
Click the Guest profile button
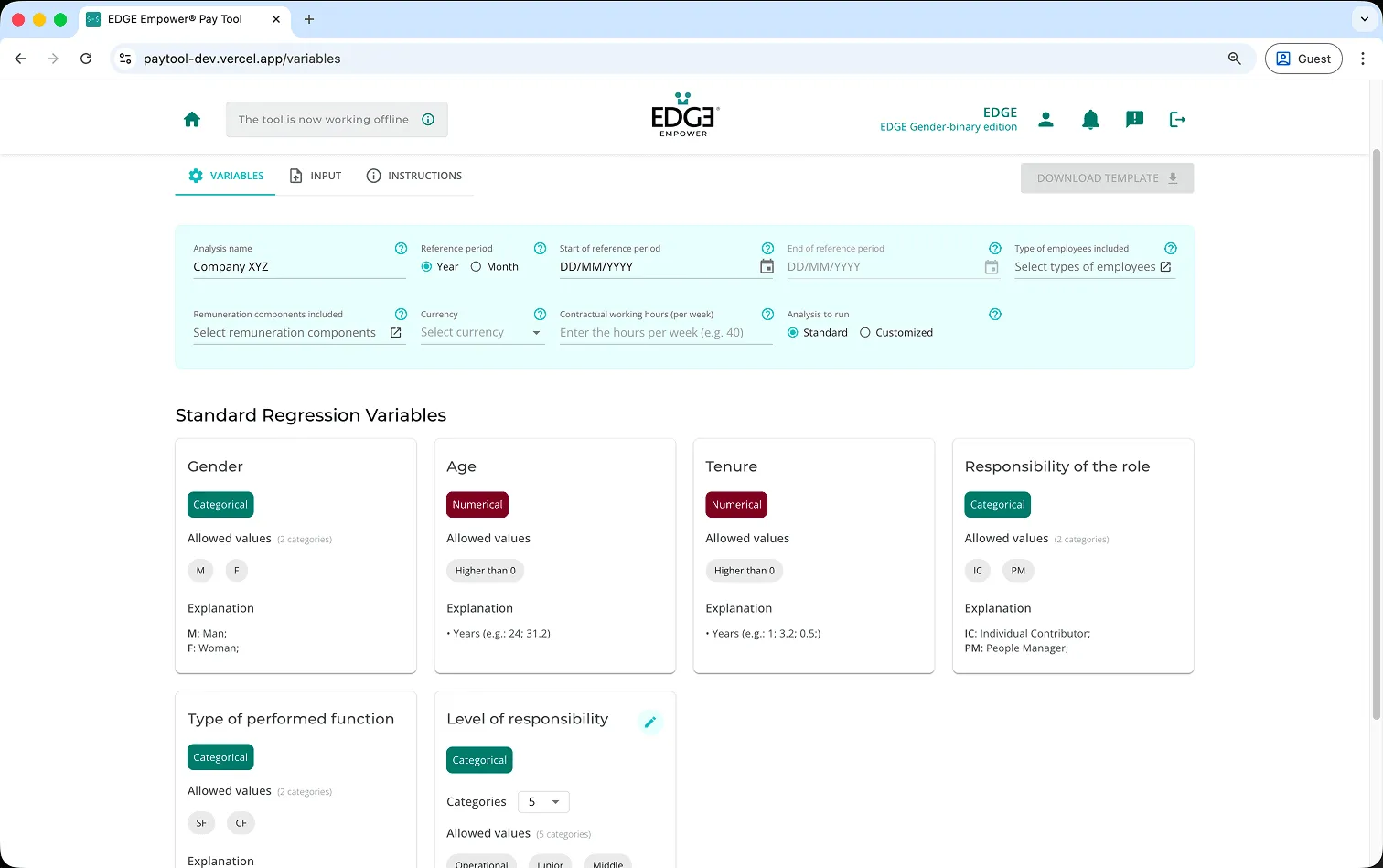coord(1303,59)
